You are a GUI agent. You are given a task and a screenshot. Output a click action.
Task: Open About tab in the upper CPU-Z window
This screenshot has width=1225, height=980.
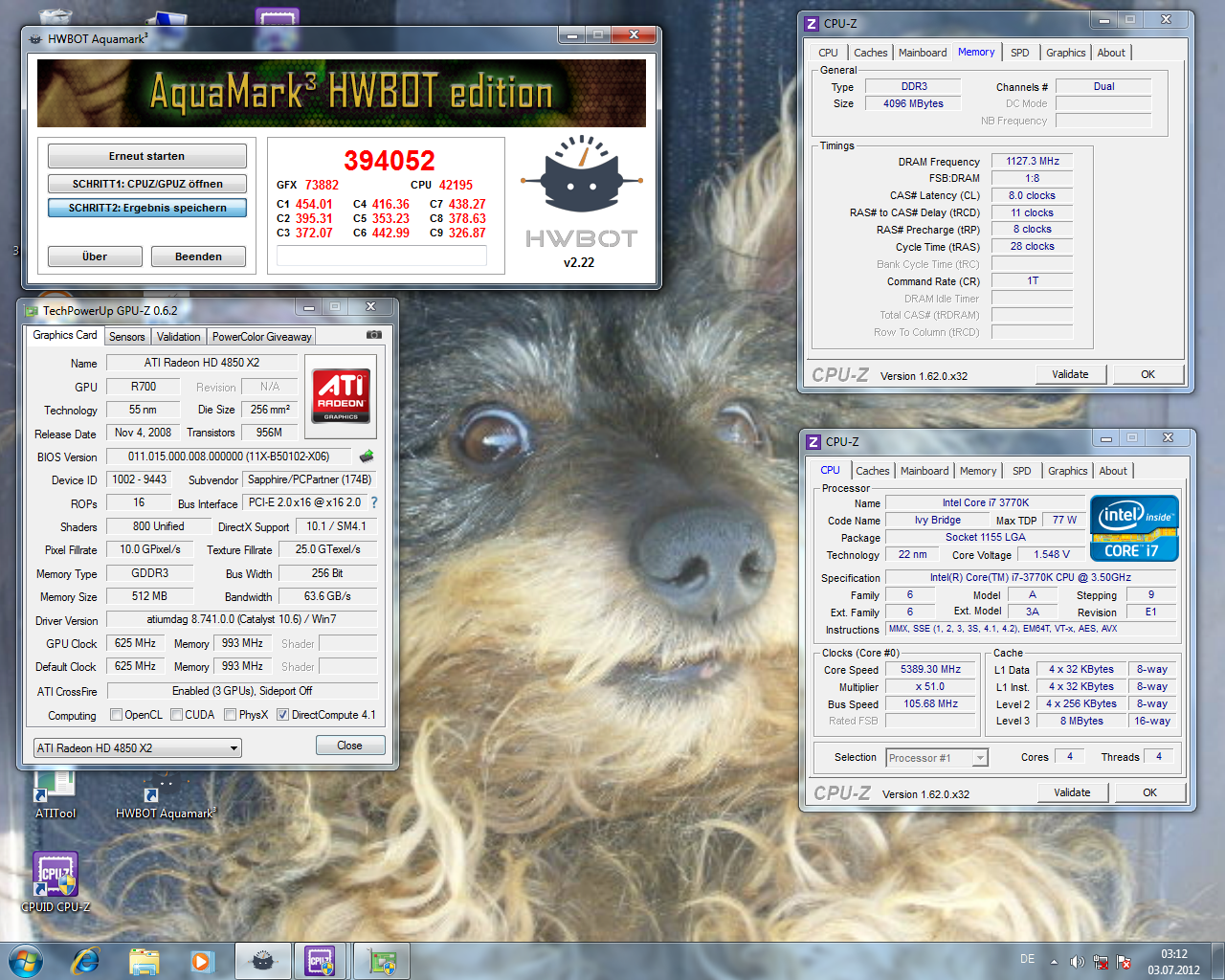click(1111, 53)
